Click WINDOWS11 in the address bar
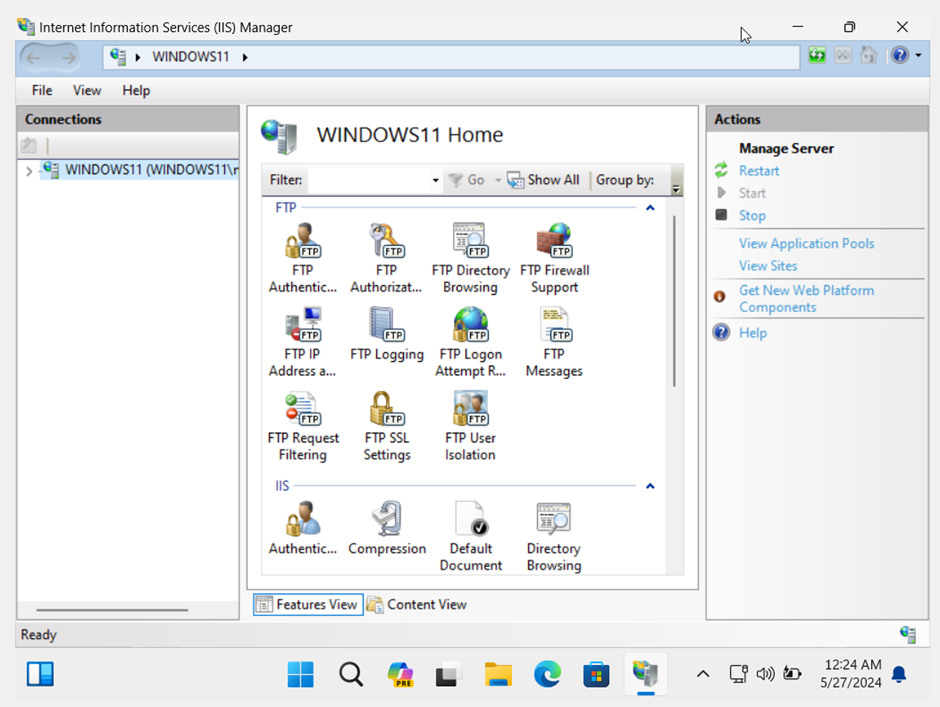This screenshot has height=707, width=940. coord(191,57)
